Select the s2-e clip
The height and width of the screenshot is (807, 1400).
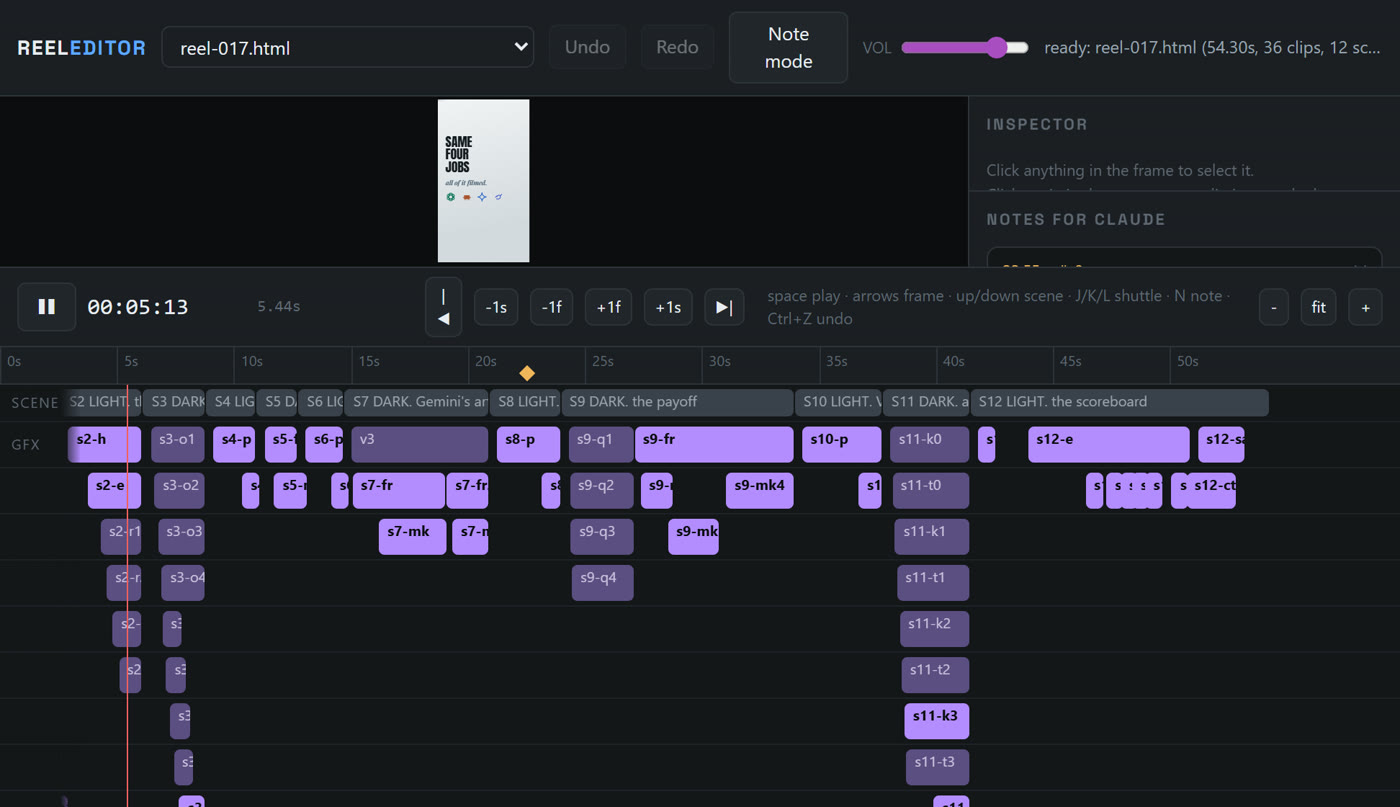[x=114, y=491]
